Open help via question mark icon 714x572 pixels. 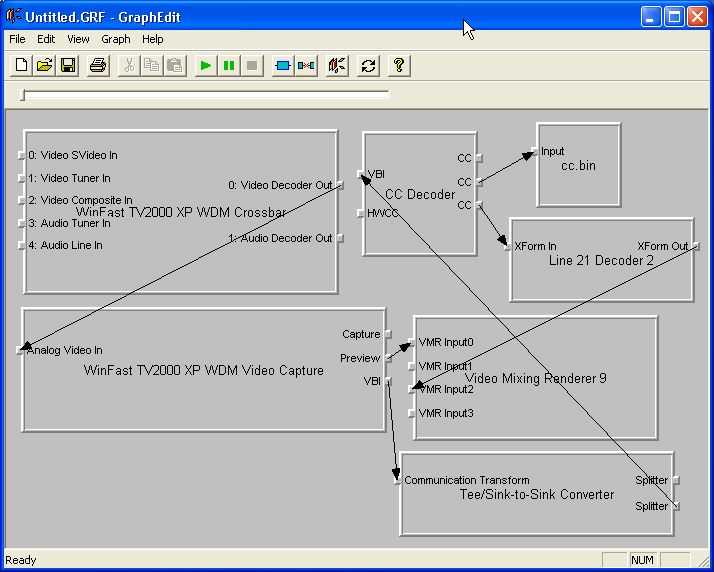pyautogui.click(x=399, y=66)
